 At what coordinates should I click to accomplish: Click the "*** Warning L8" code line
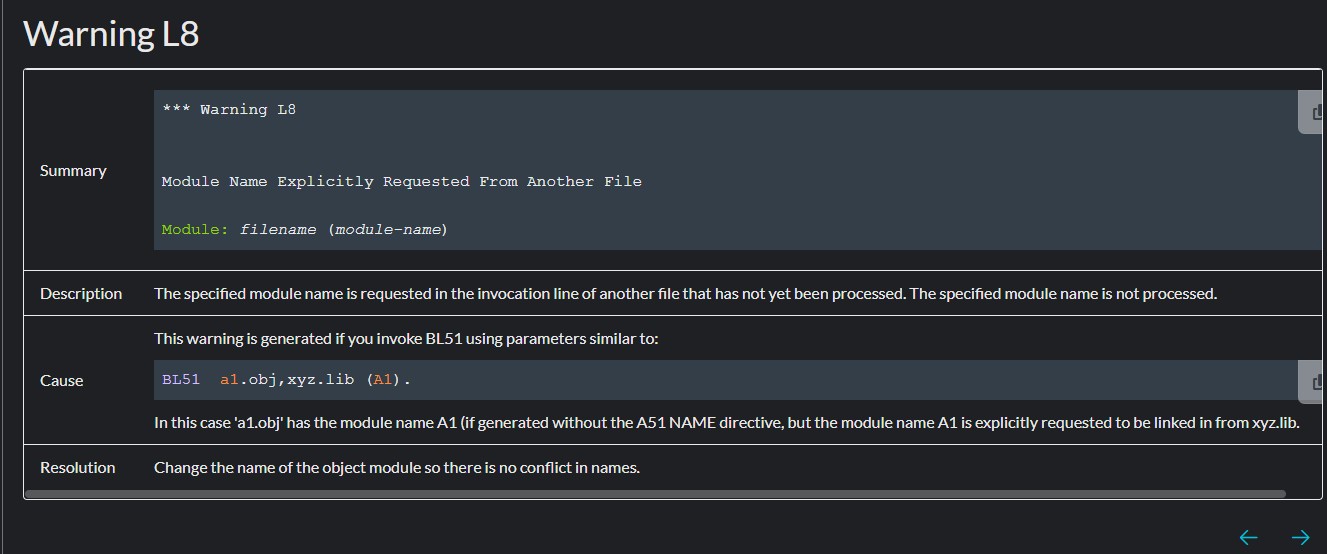pyautogui.click(x=229, y=110)
